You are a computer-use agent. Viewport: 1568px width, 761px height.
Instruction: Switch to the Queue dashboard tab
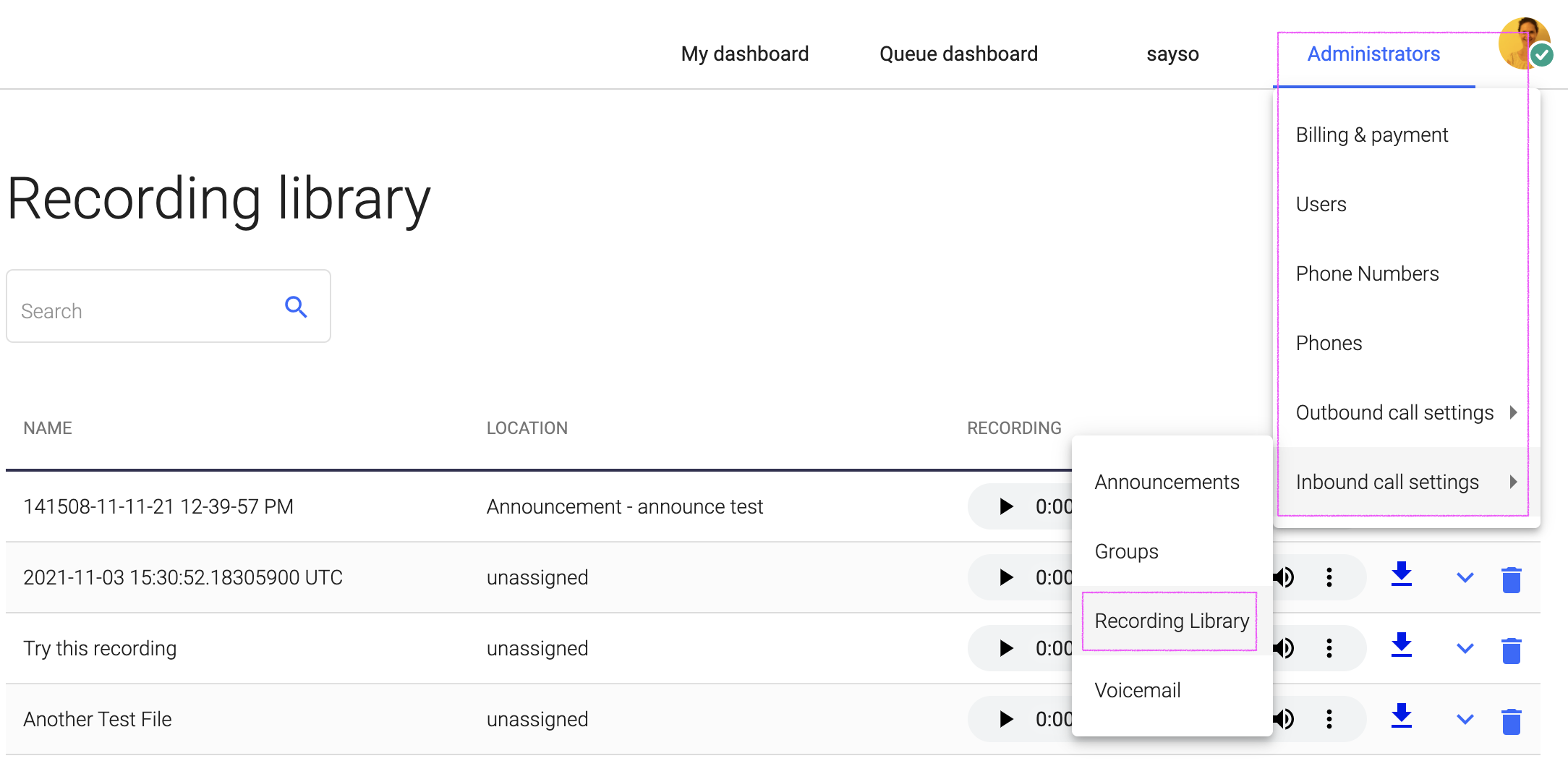coord(958,53)
